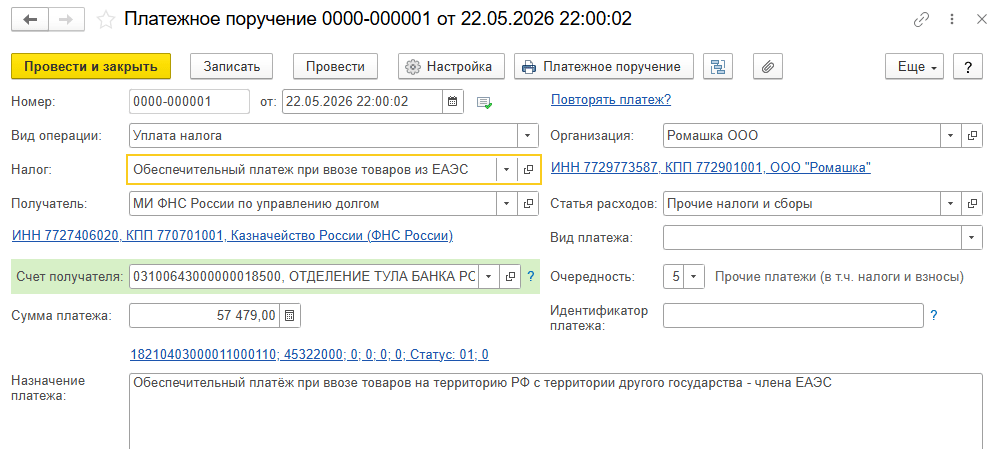Click the Счет получателя field
1003x449 pixels.
304,276
